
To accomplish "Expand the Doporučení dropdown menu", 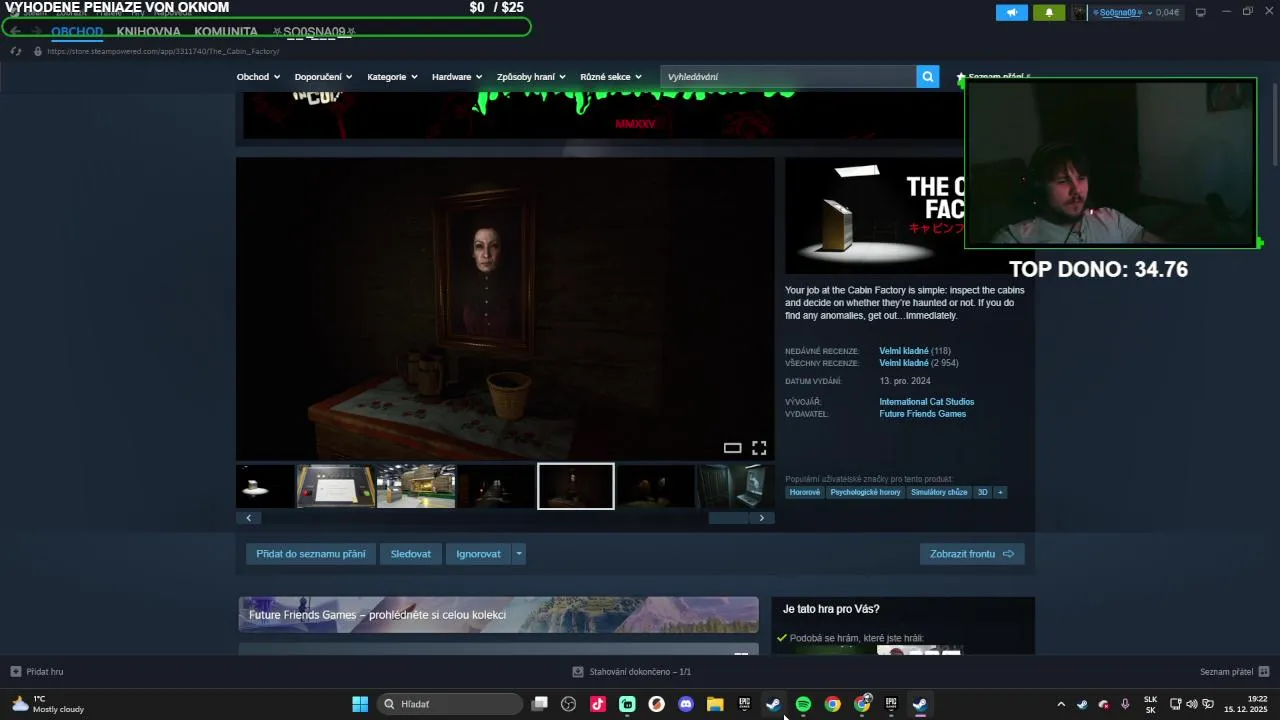I will 324,77.
